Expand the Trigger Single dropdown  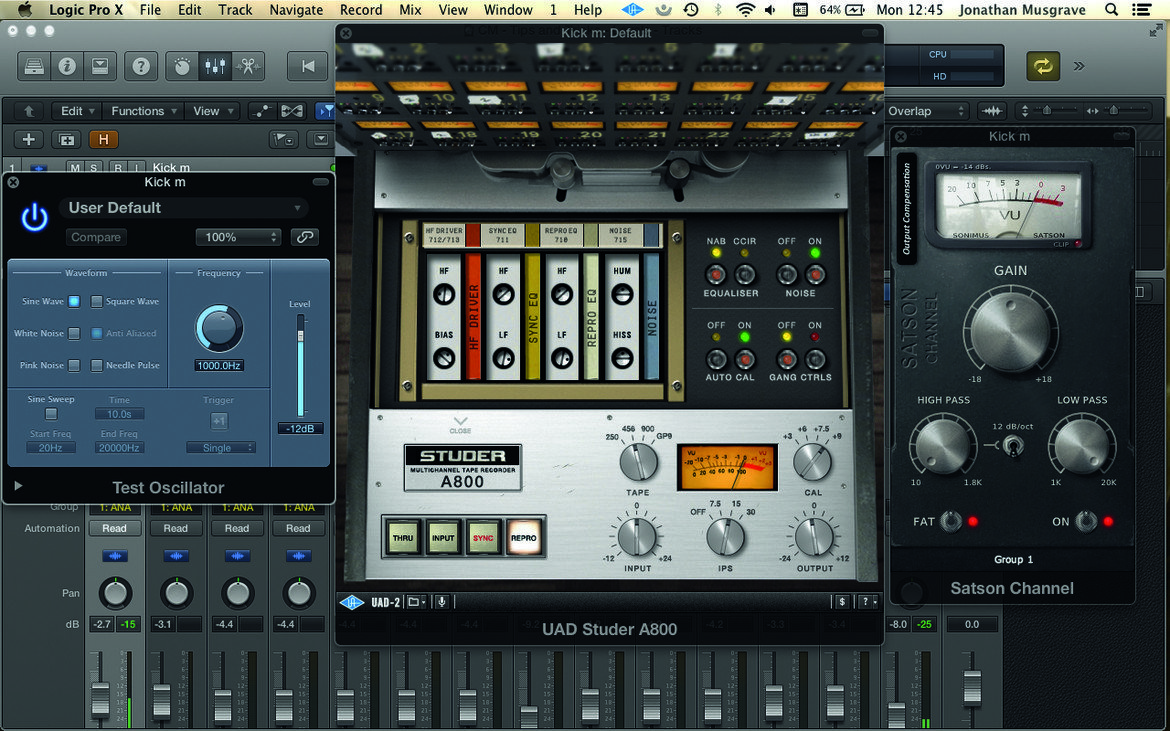click(220, 448)
